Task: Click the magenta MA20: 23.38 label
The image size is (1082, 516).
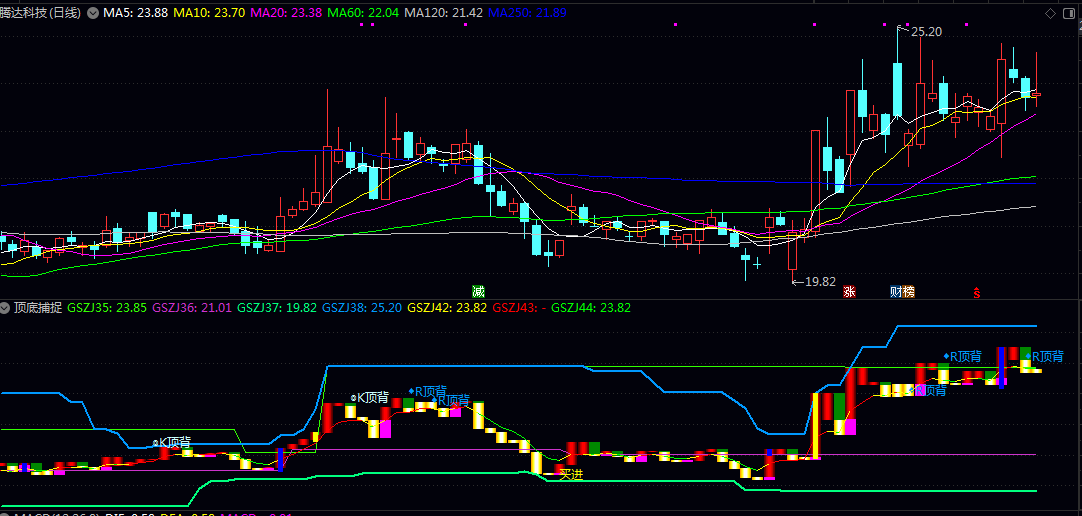Action: pos(285,13)
